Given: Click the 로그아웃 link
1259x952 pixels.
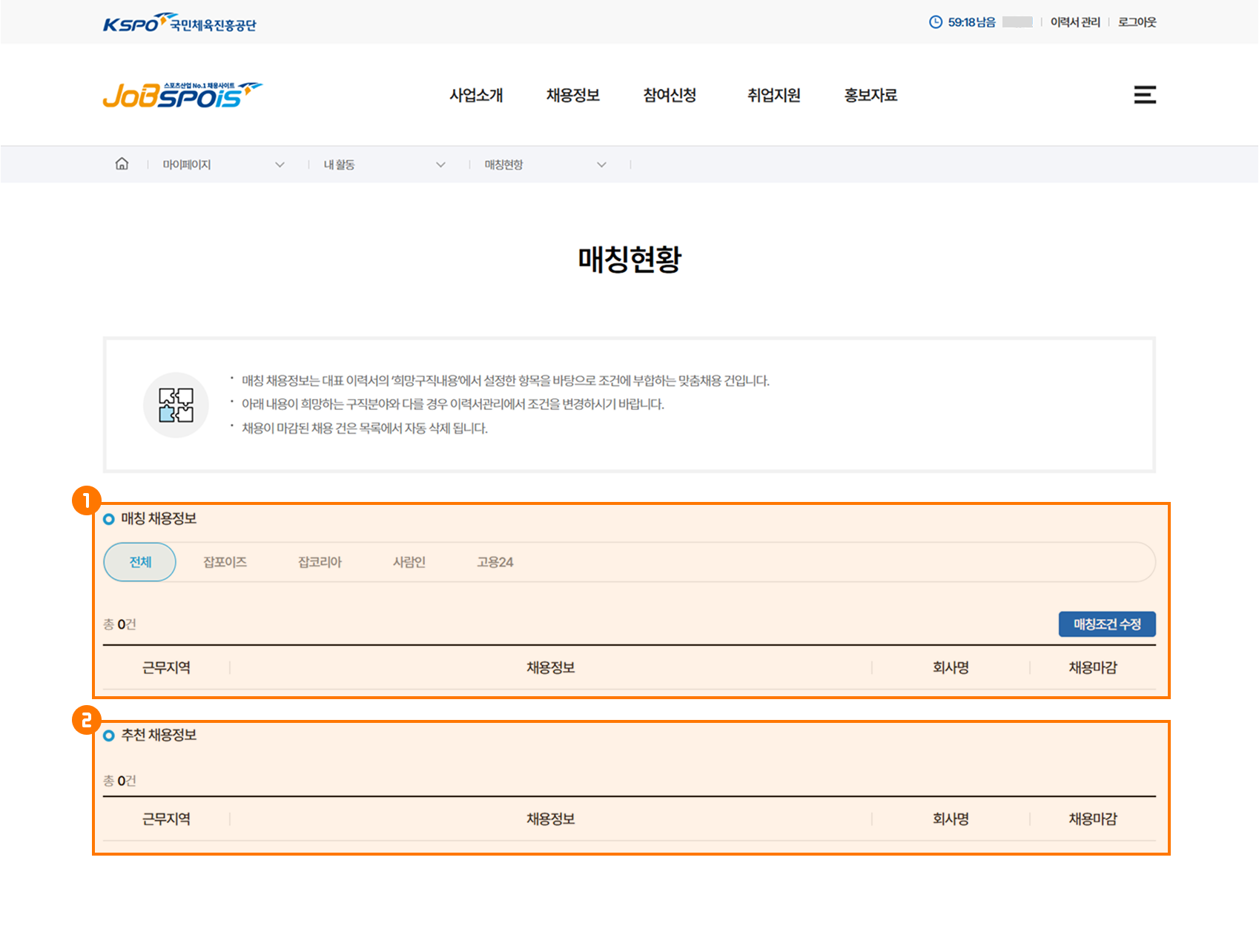Looking at the screenshot, I should click(1137, 22).
